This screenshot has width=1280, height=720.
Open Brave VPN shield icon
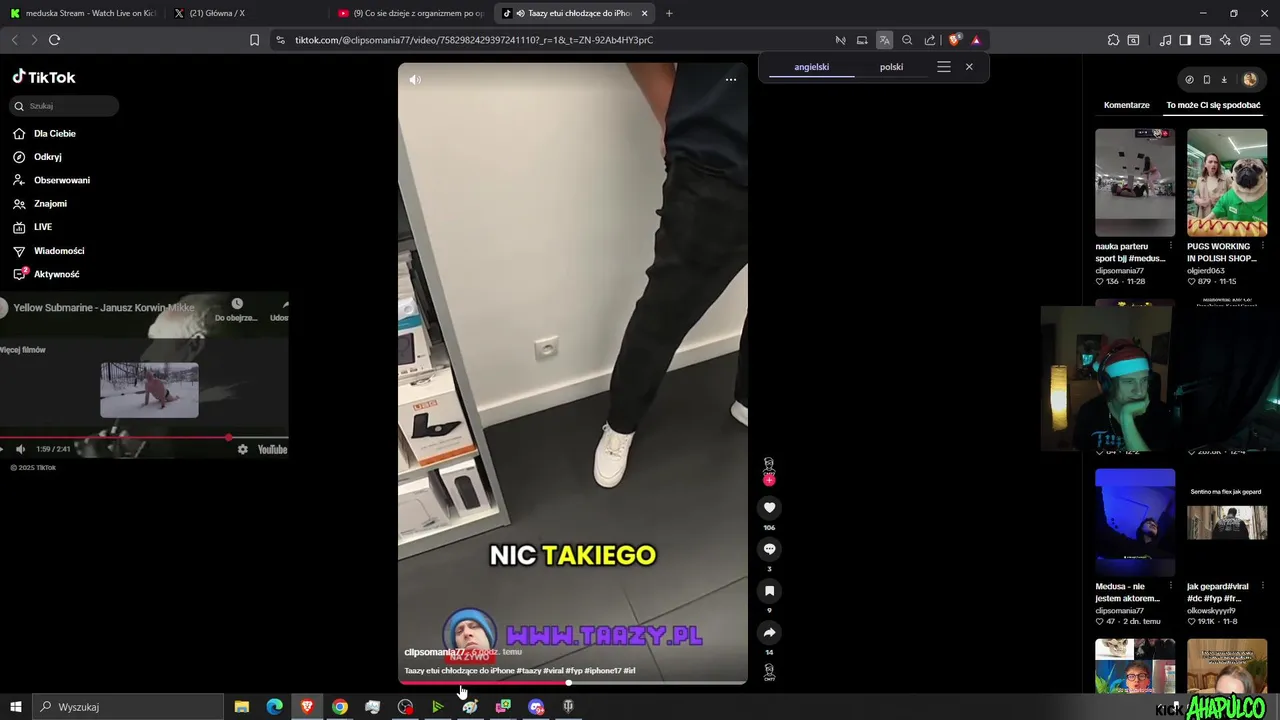coord(1245,40)
